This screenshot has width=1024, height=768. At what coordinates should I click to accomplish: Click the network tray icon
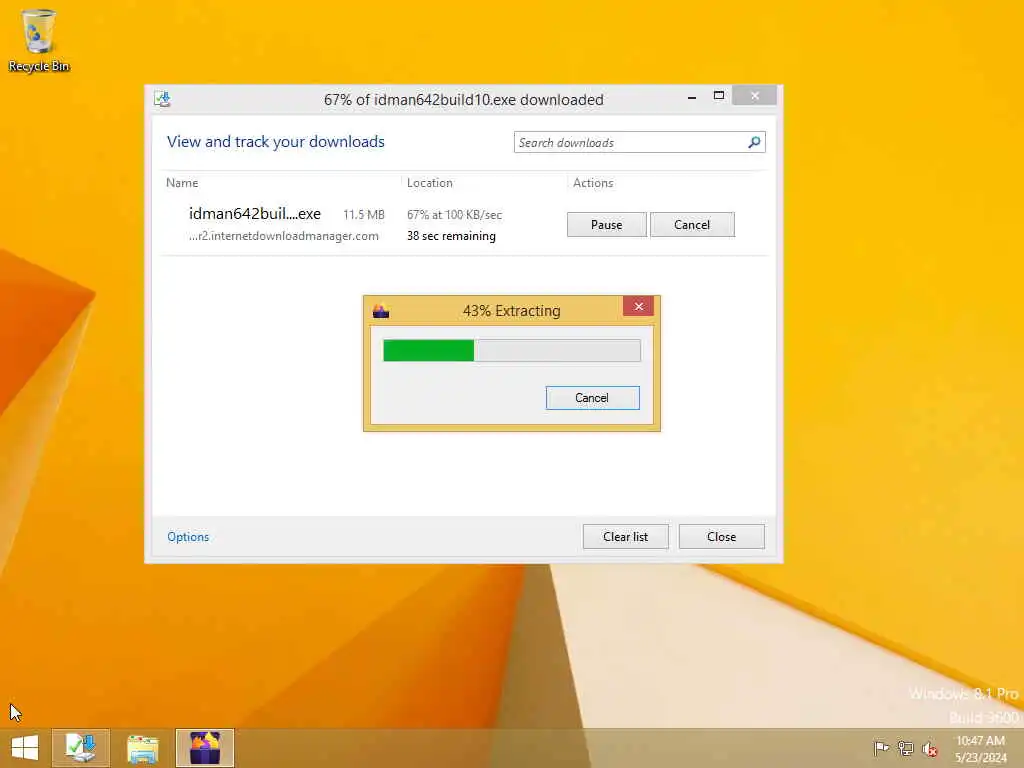pos(905,748)
